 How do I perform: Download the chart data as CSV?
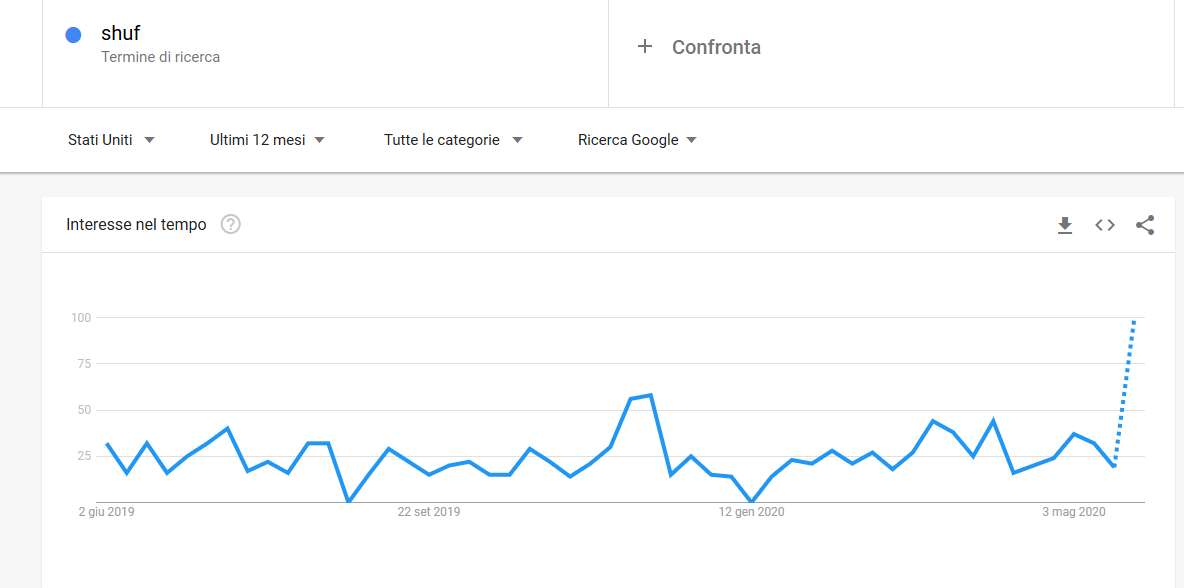click(1065, 225)
